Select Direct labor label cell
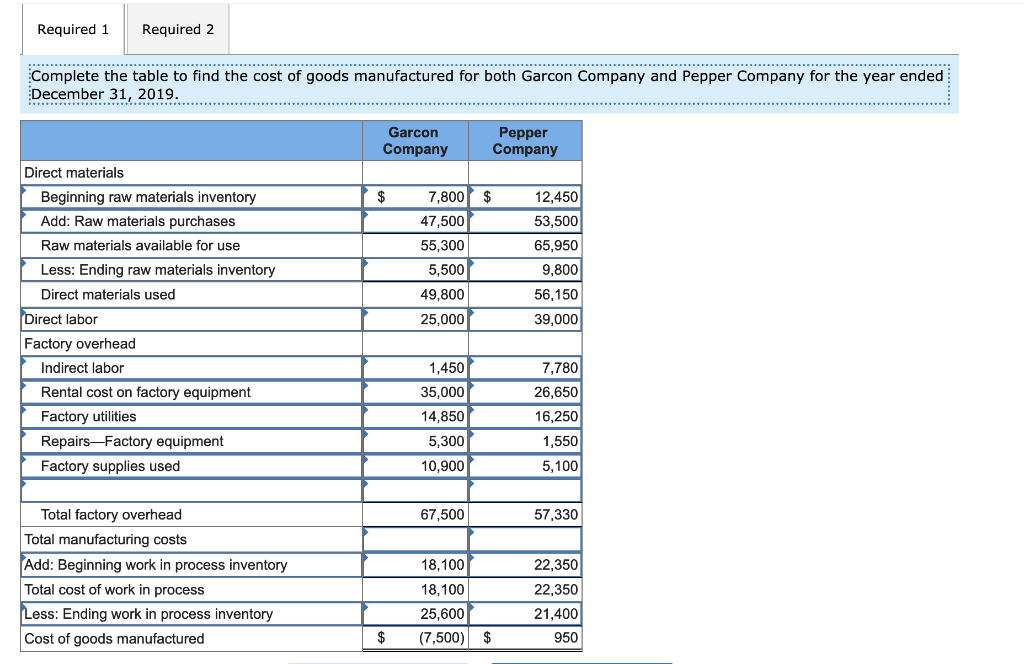 (x=192, y=319)
